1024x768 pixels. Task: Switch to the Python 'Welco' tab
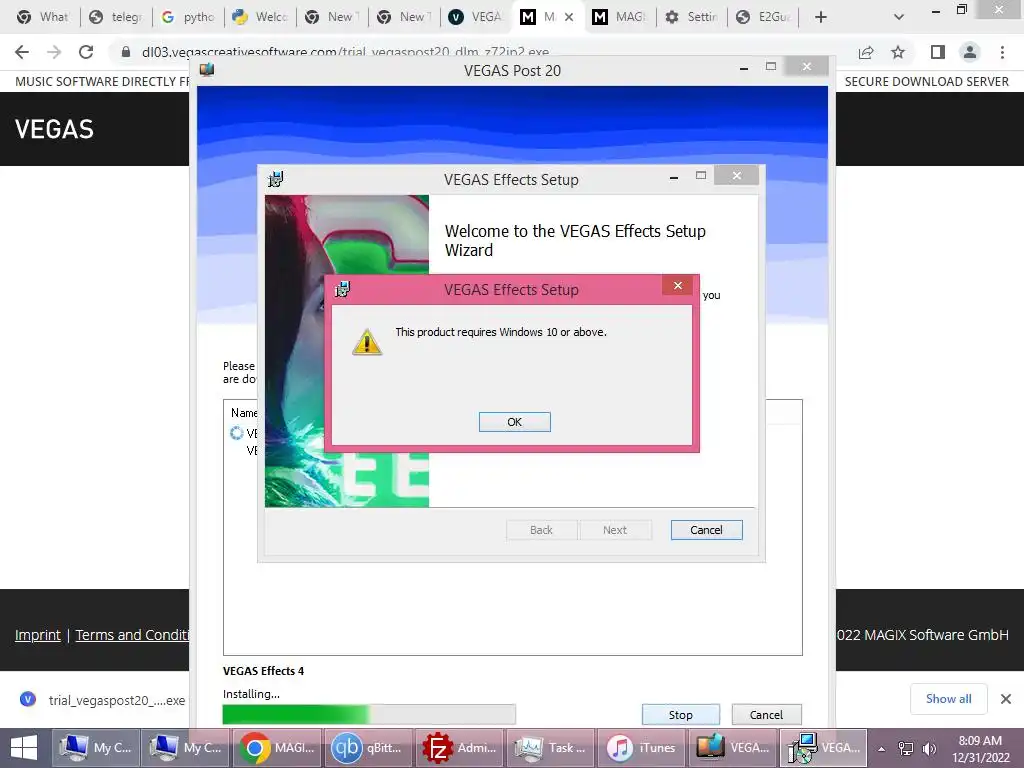260,17
